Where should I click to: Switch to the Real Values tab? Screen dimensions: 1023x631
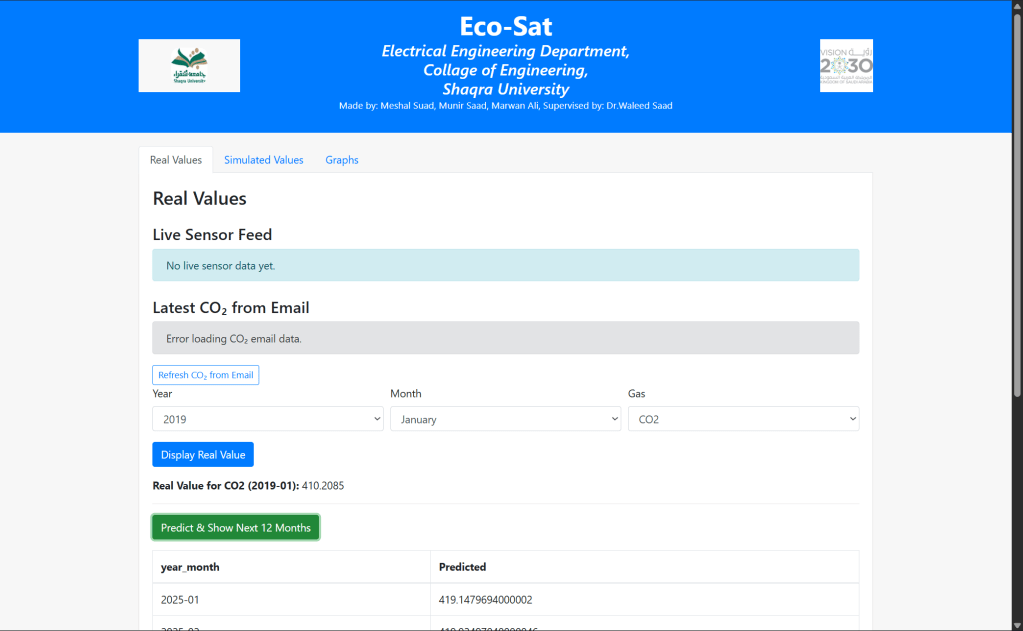(x=176, y=160)
